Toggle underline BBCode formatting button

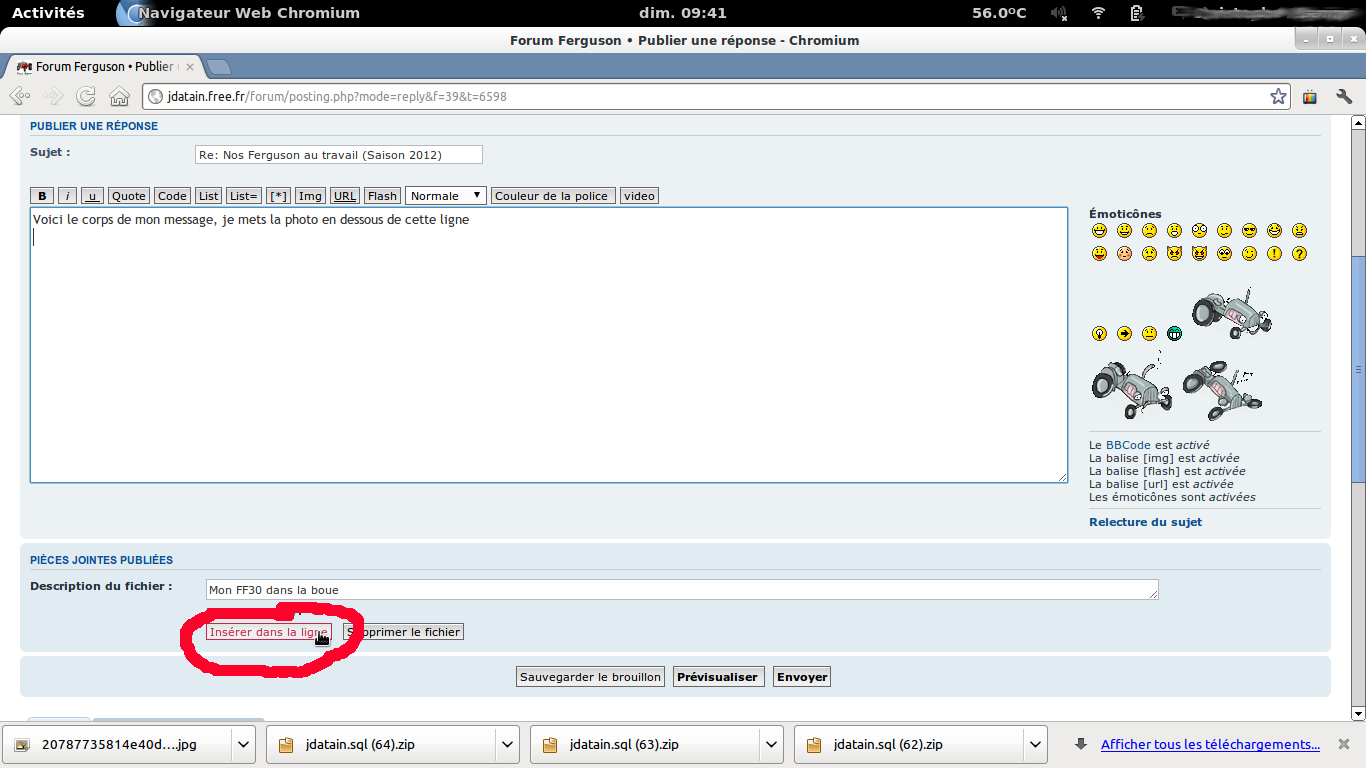(x=93, y=196)
